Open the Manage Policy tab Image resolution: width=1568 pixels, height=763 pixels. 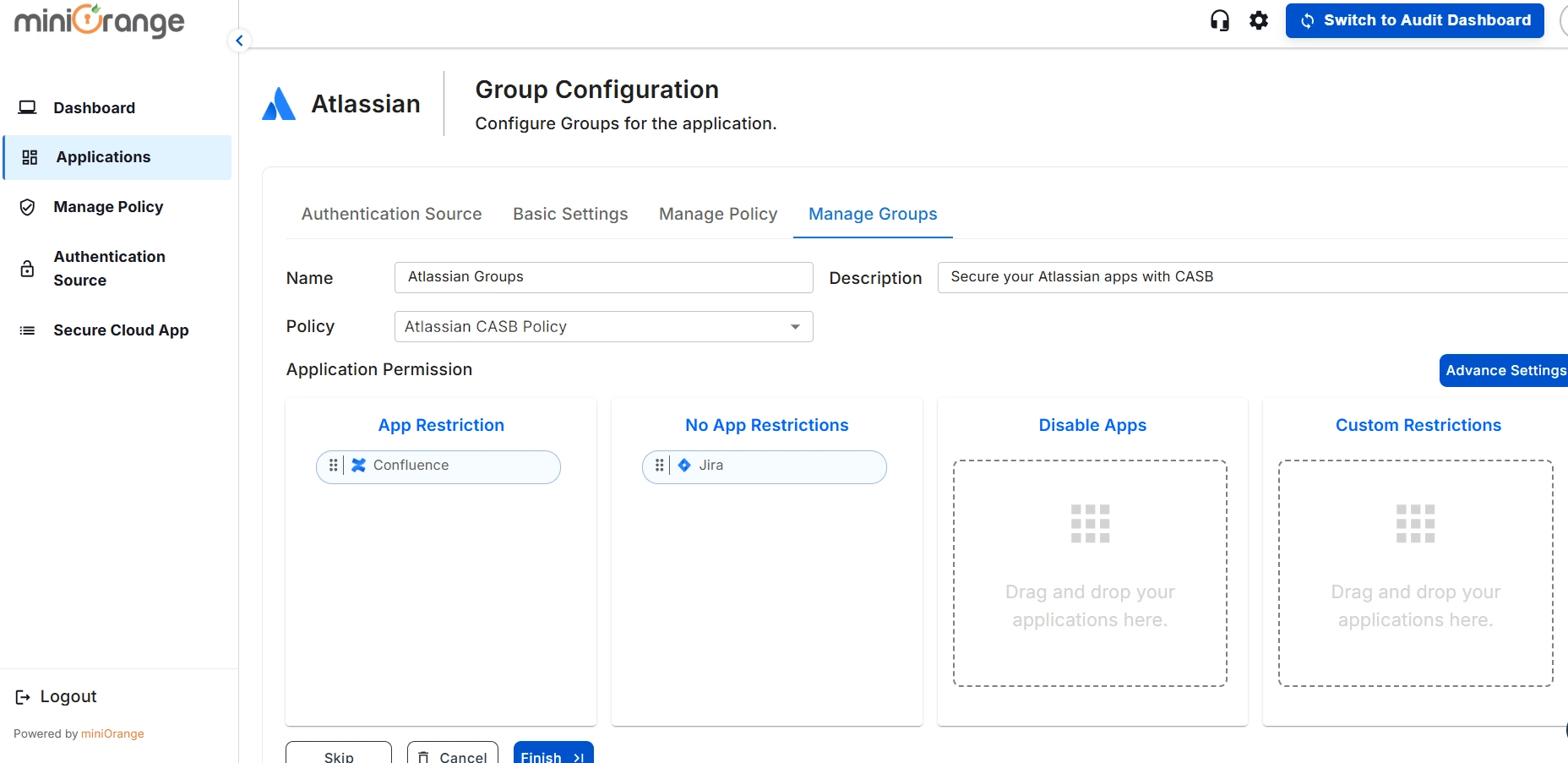(x=717, y=214)
